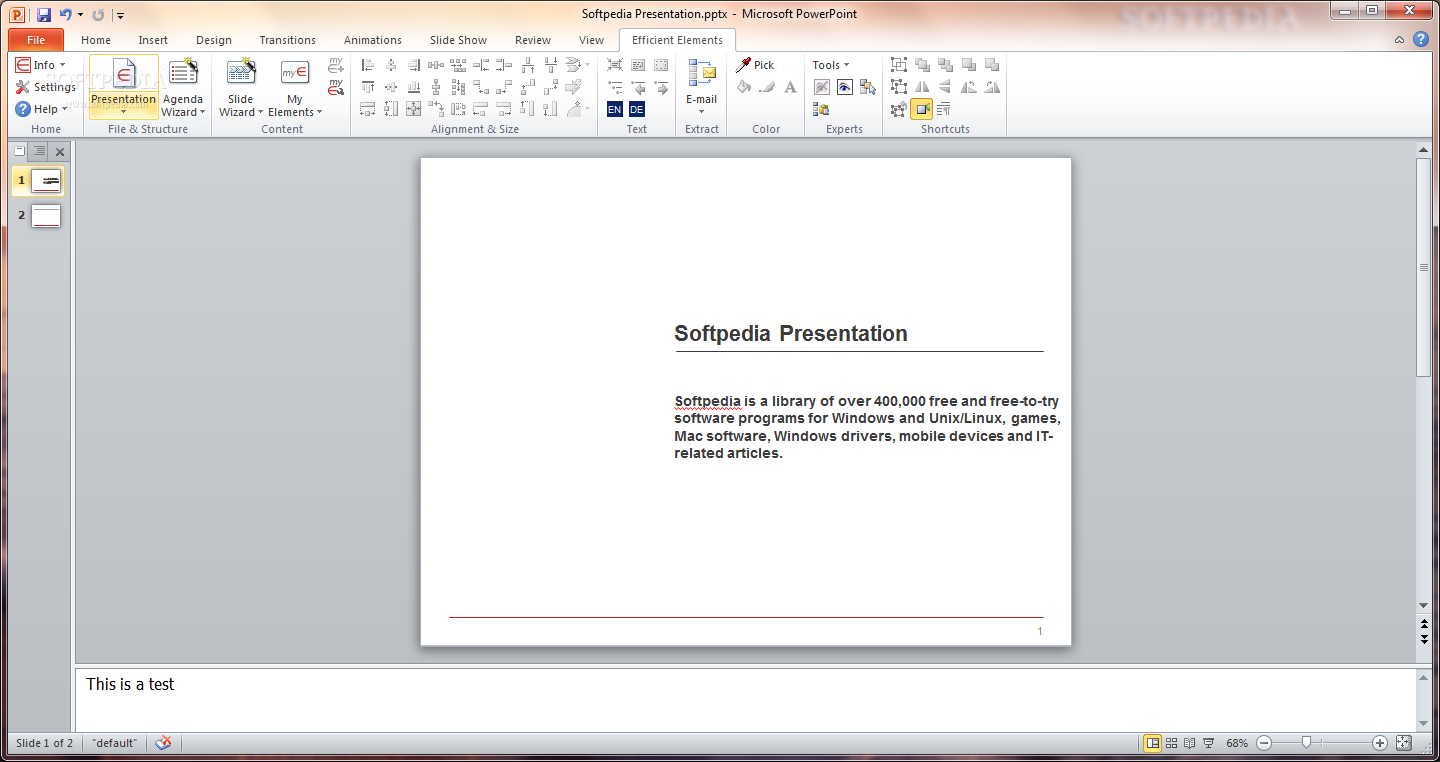The image size is (1440, 762).
Task: Click the slide body paragraph about Softpedia
Action: point(867,427)
